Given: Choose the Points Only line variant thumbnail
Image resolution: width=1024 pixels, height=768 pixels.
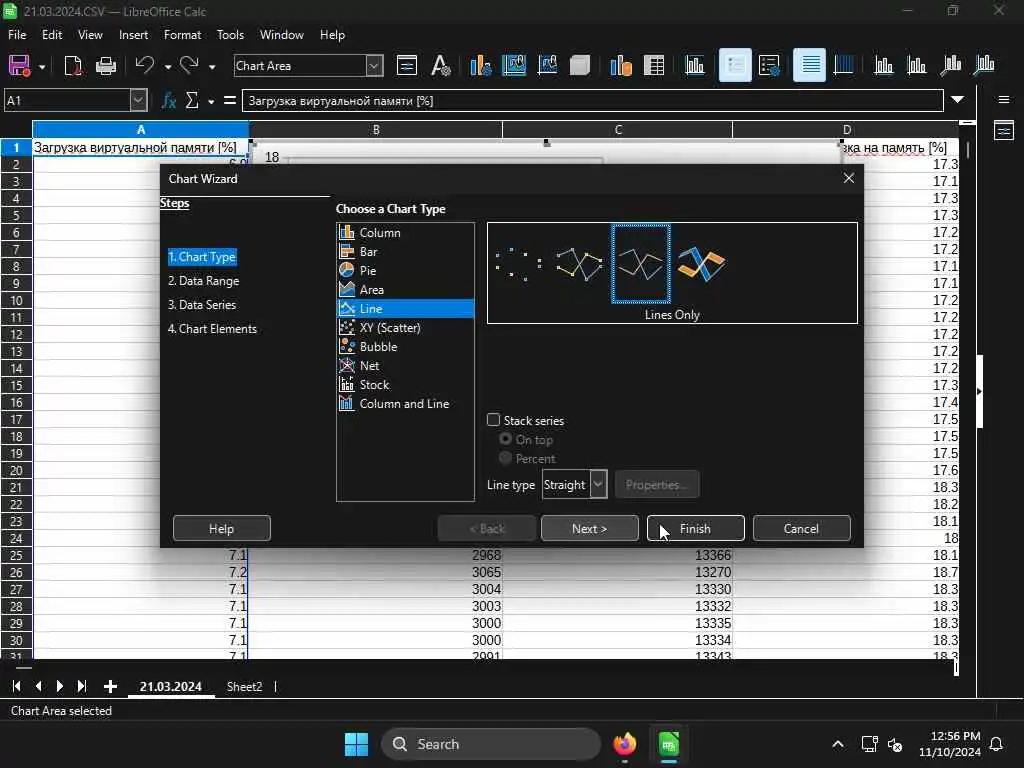Looking at the screenshot, I should point(519,264).
